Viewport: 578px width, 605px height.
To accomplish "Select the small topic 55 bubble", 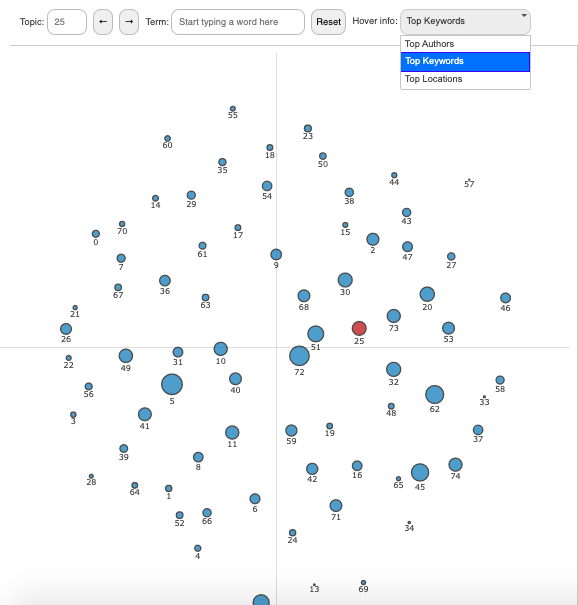I will pos(233,109).
